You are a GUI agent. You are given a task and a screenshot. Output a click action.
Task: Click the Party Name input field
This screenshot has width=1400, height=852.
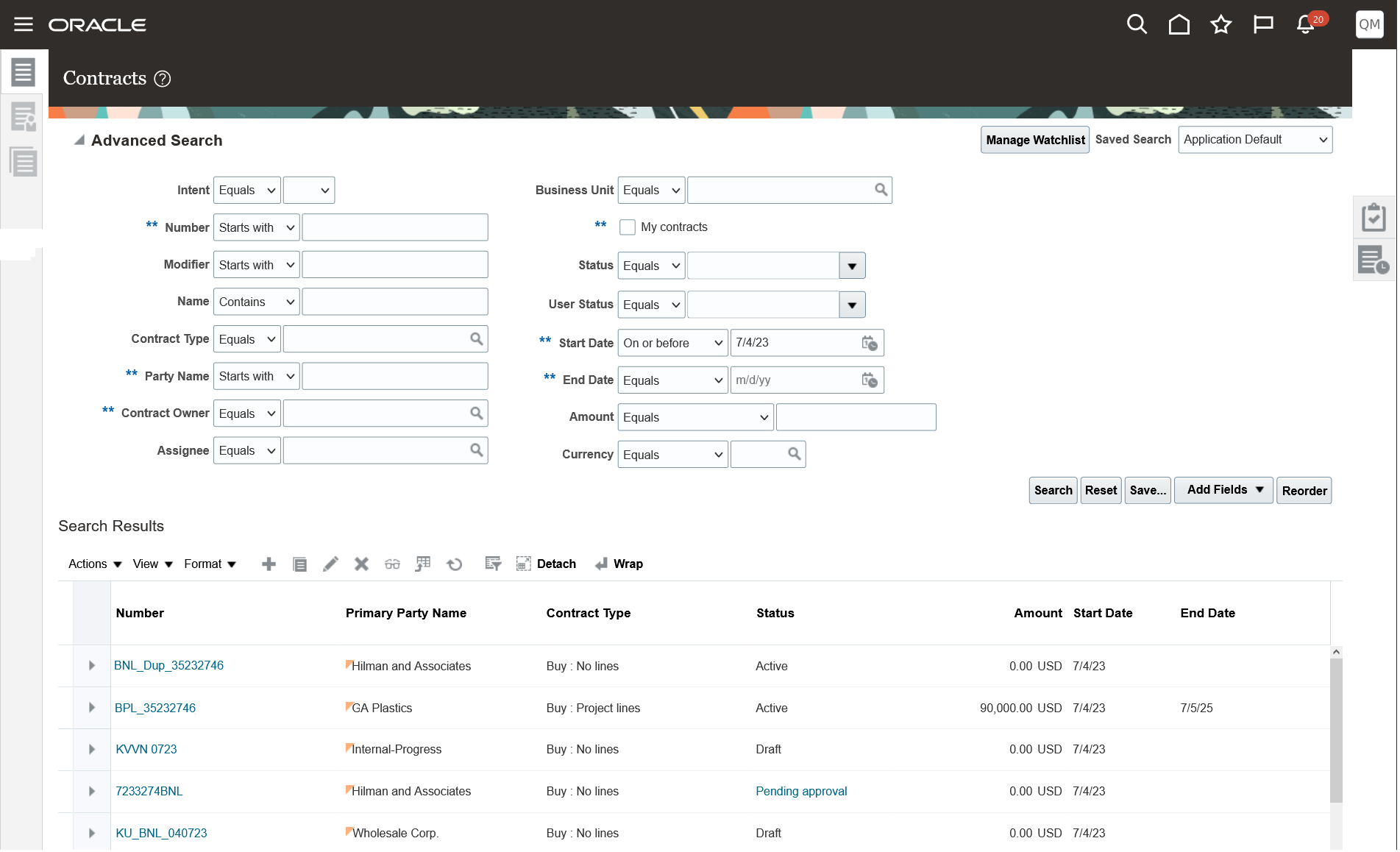(x=394, y=377)
